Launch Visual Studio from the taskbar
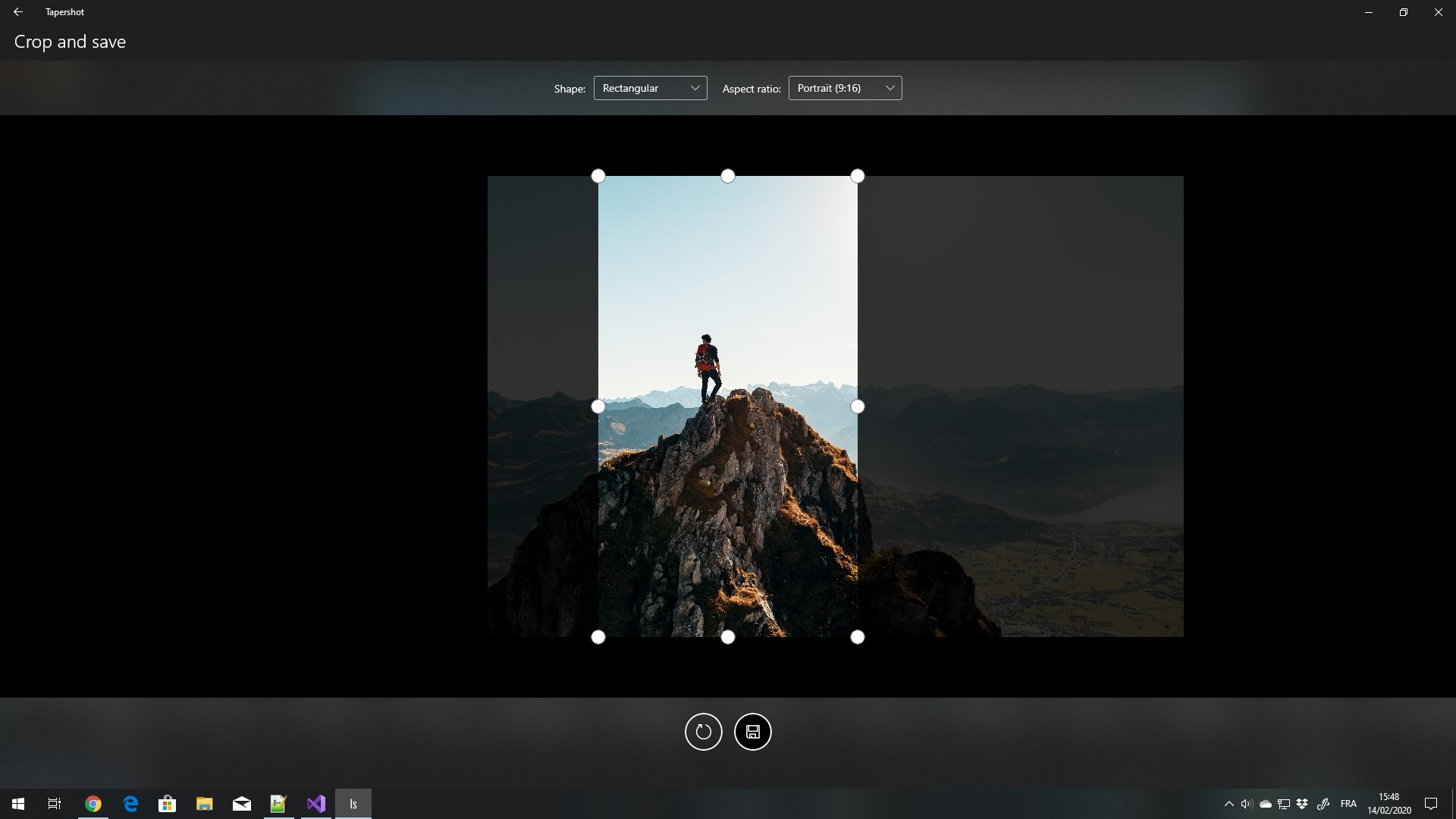1456x819 pixels. pyautogui.click(x=315, y=804)
